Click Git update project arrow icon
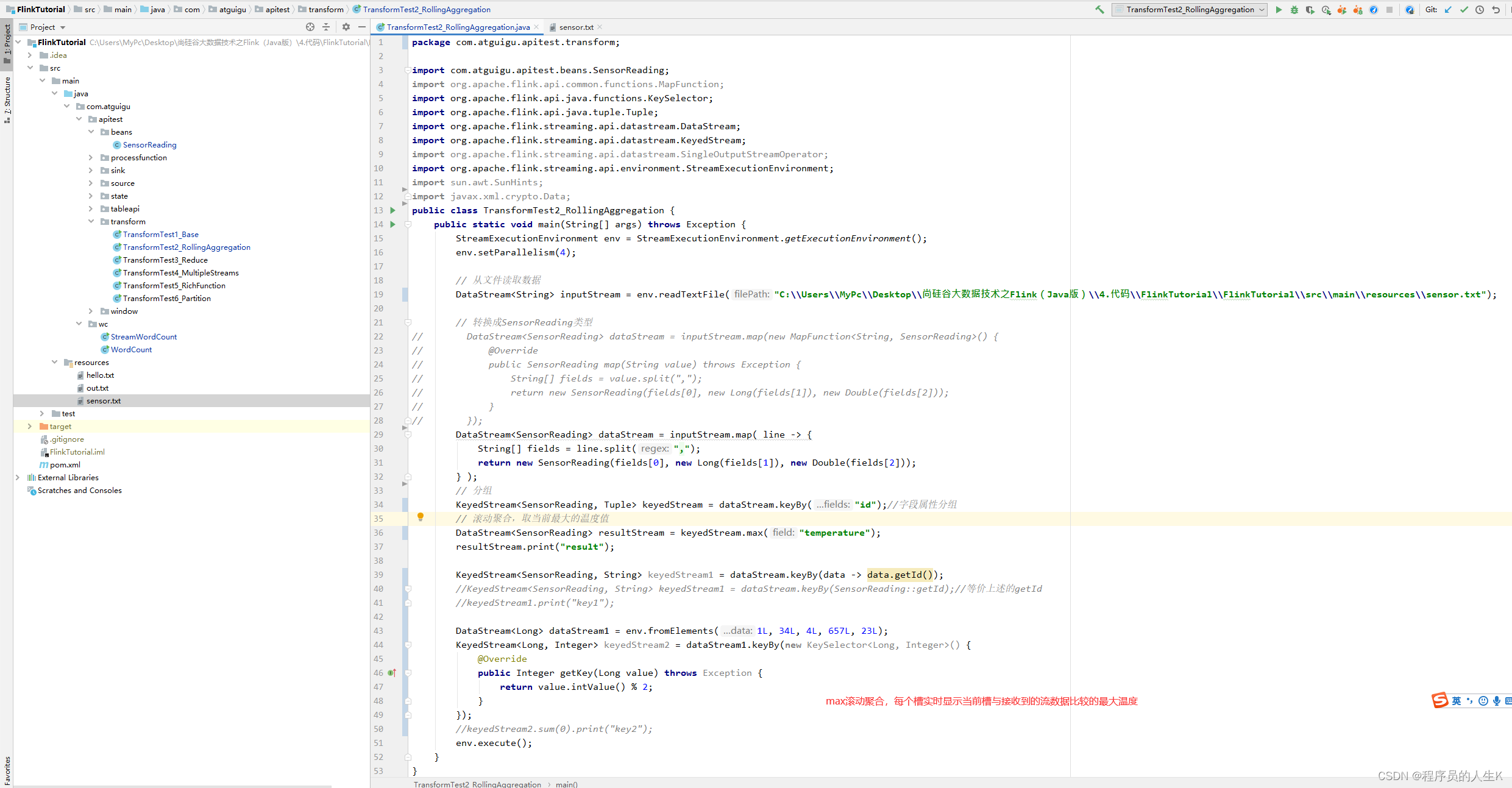The image size is (1512, 788). (x=1448, y=10)
